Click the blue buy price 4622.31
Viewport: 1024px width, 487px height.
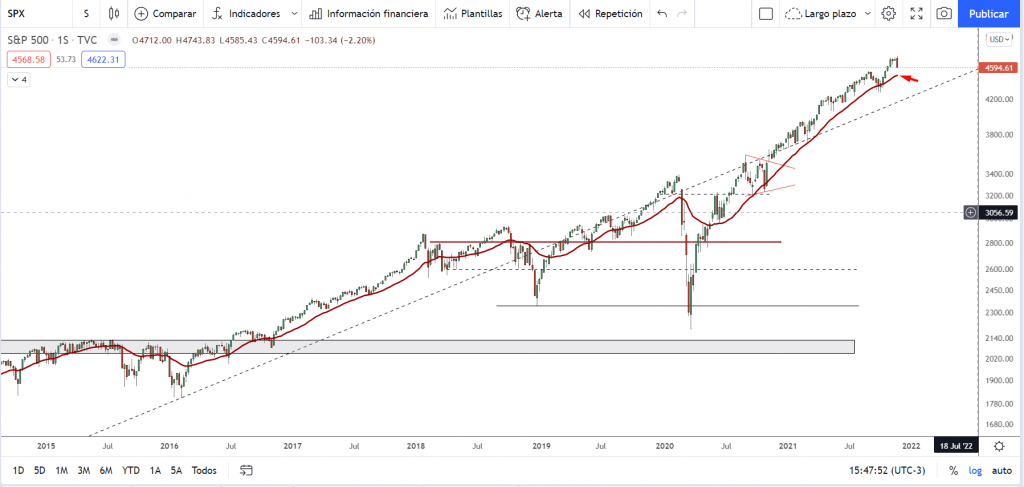coord(103,59)
